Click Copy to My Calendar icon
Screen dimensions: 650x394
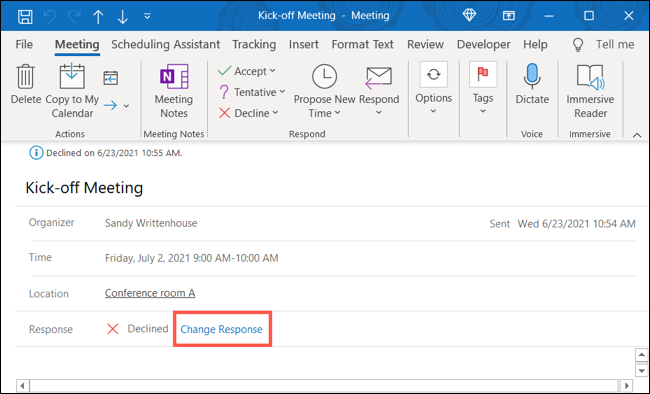72,76
